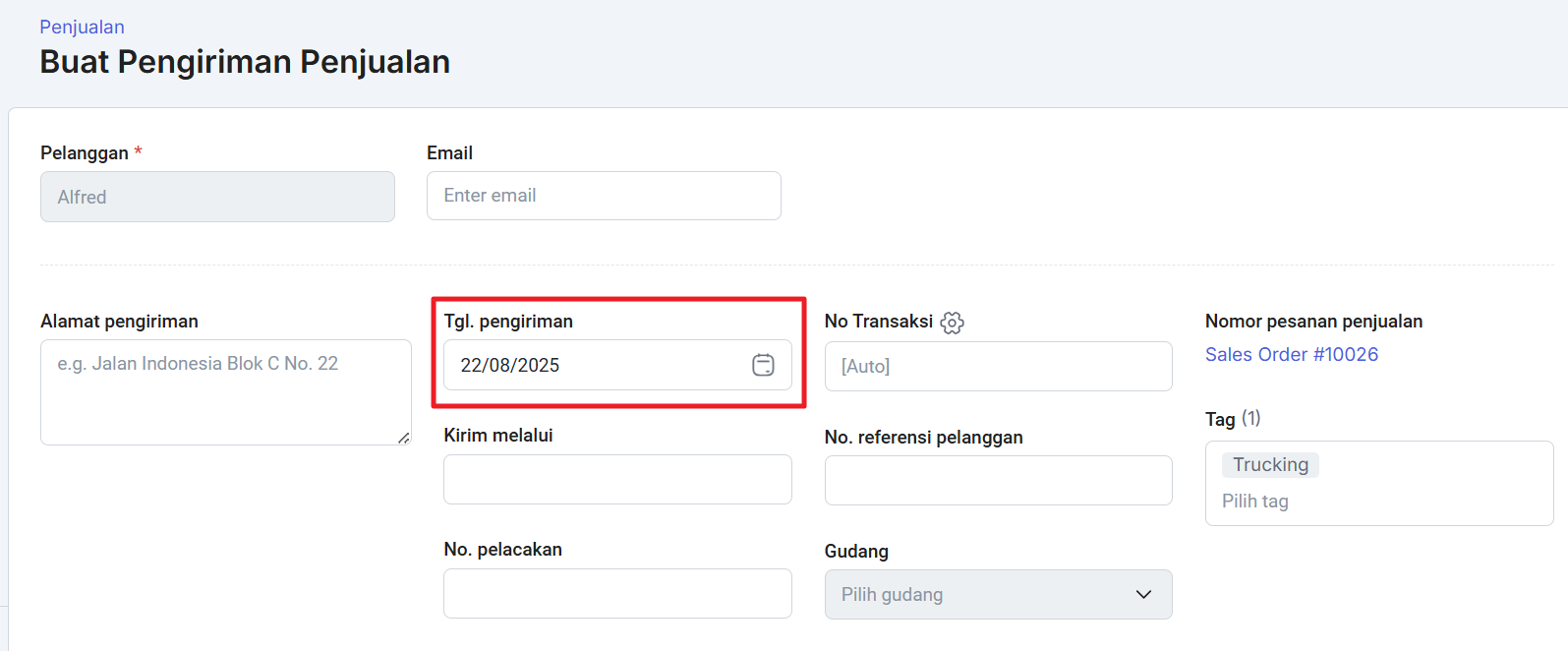Viewport: 1568px width, 651px height.
Task: Click the Tag count indicator (1)
Action: point(1250,418)
